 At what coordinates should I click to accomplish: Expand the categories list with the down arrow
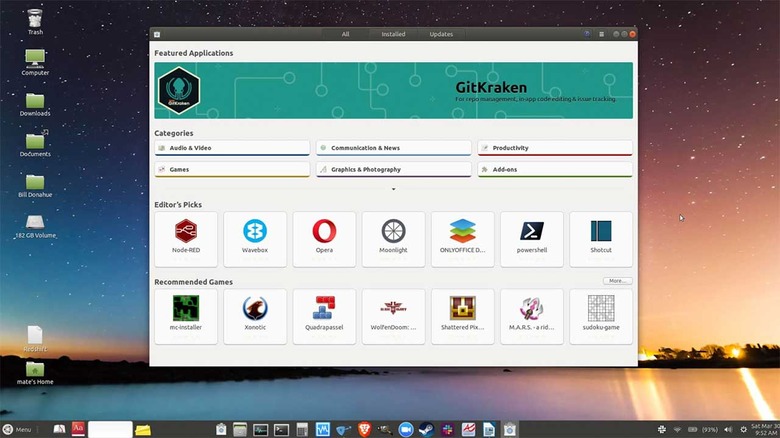click(x=393, y=189)
